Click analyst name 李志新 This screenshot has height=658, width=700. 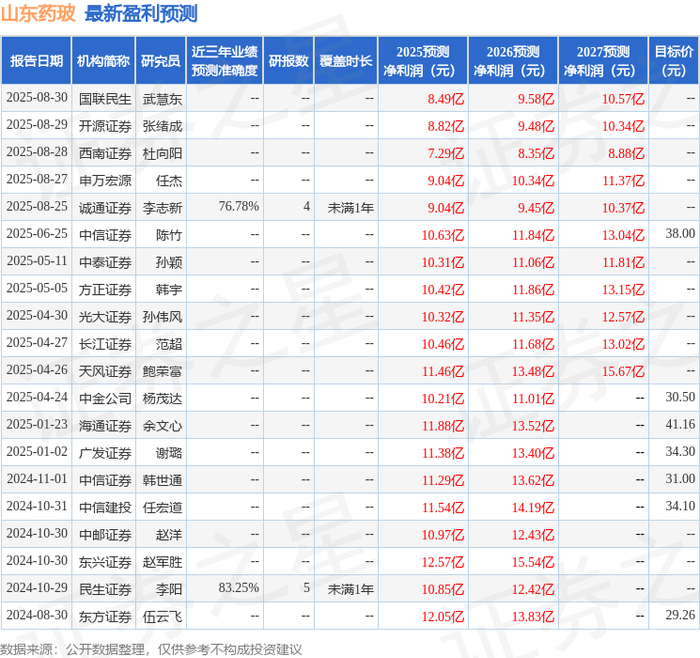pos(162,208)
